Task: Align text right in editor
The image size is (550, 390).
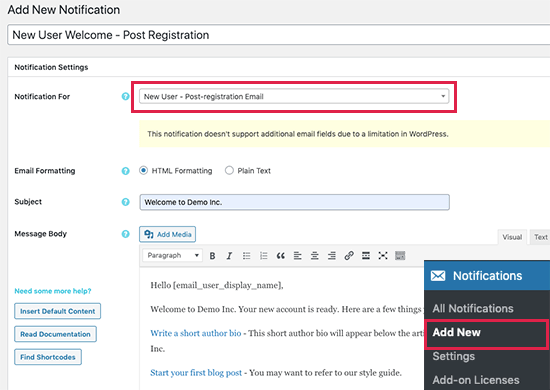Action: 331,256
